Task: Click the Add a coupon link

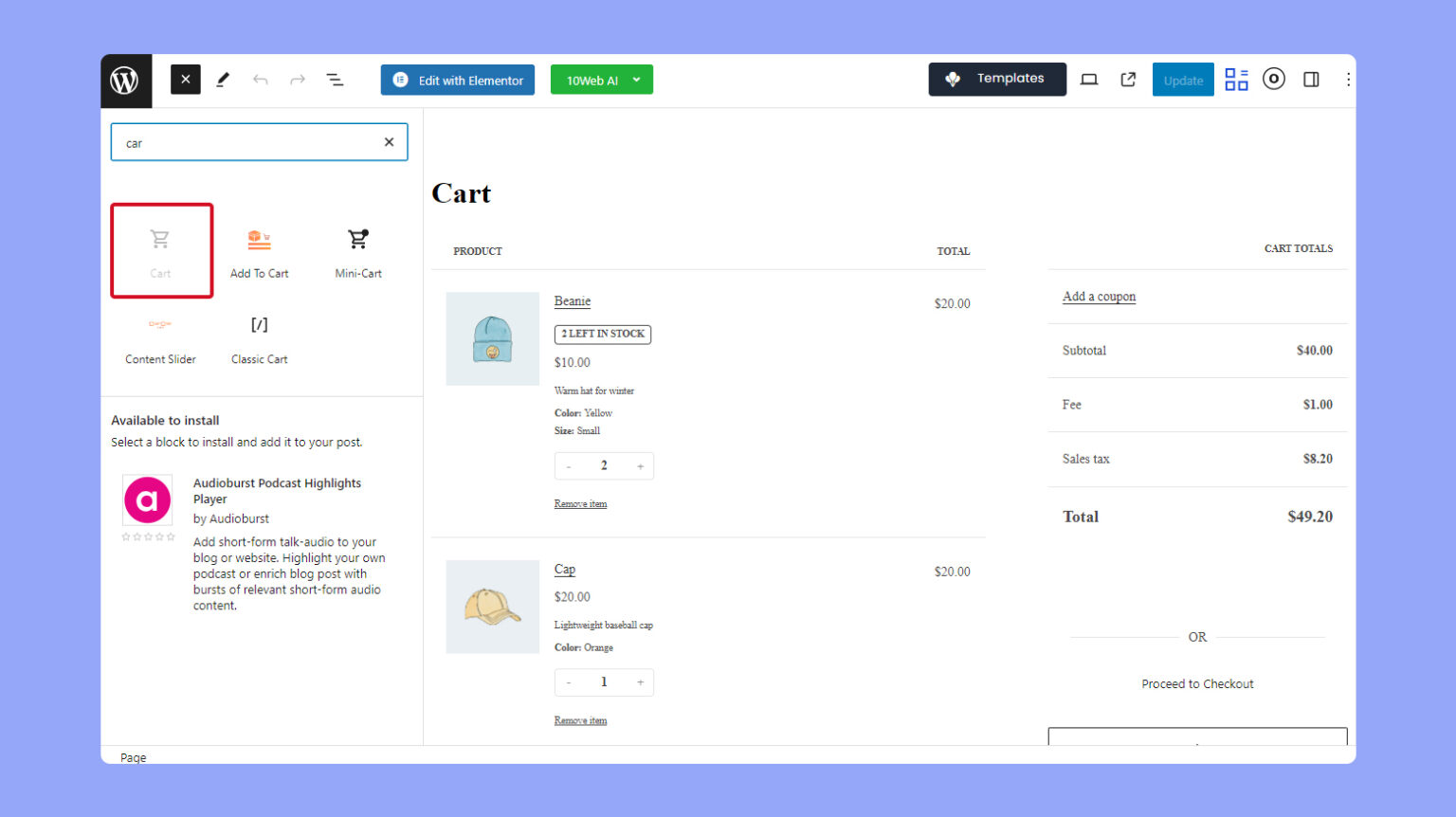Action: click(x=1099, y=296)
